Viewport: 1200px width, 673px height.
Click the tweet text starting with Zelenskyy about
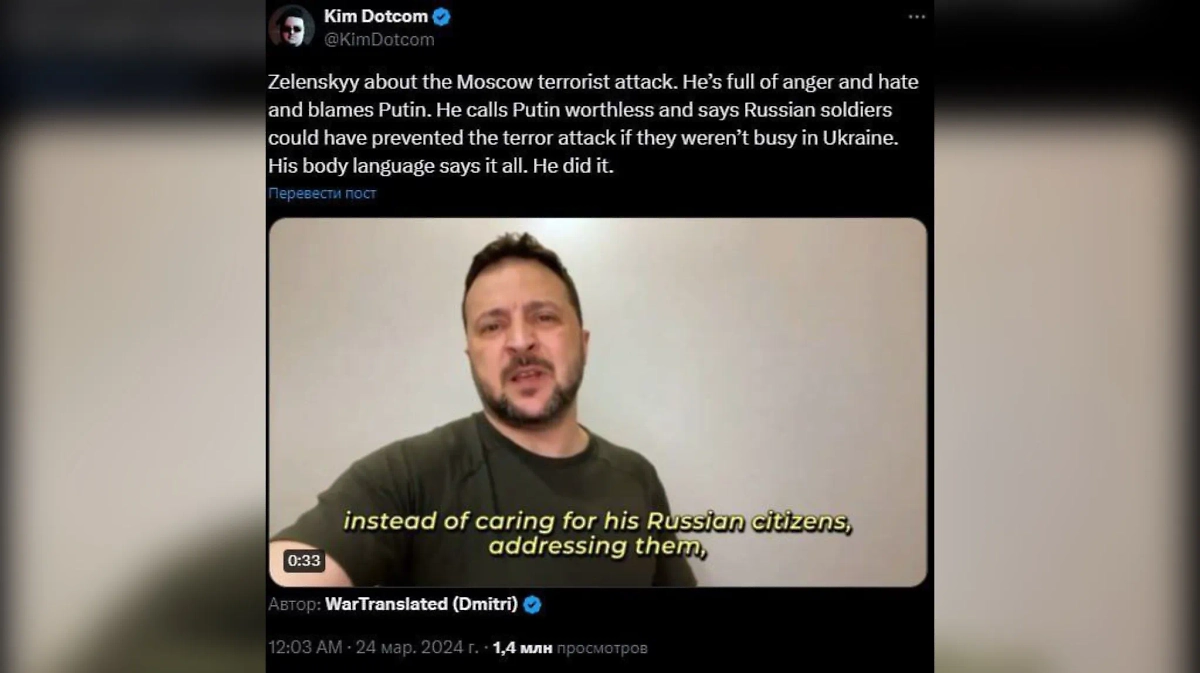click(593, 124)
